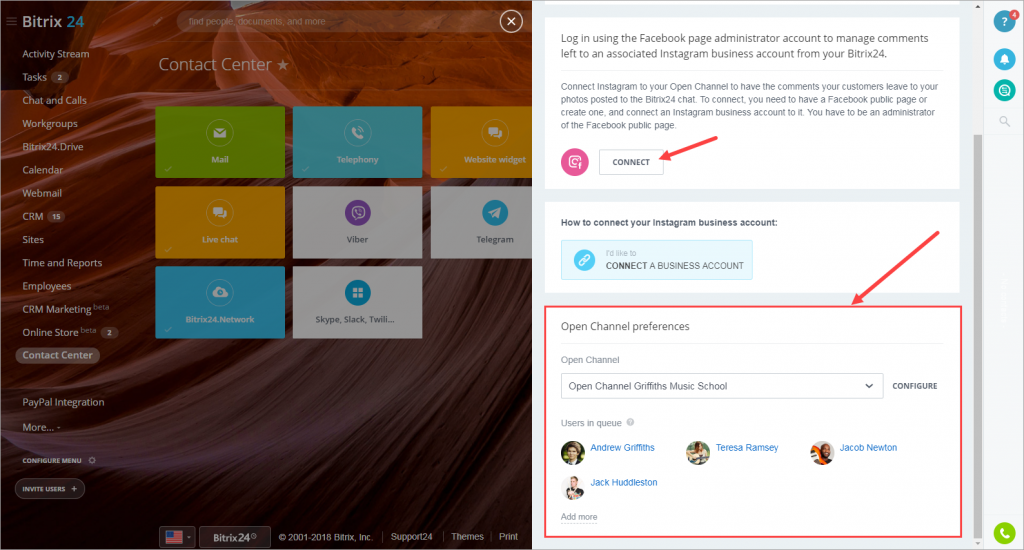Open Employees in the sidebar
The width and height of the screenshot is (1024, 550).
pos(46,286)
